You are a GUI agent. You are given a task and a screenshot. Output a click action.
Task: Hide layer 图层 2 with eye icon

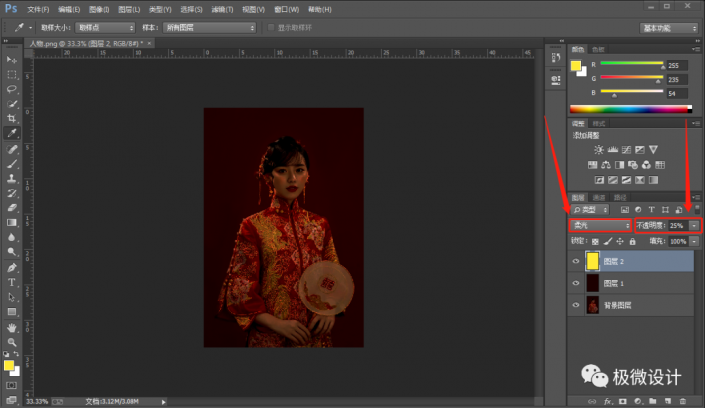pos(575,261)
